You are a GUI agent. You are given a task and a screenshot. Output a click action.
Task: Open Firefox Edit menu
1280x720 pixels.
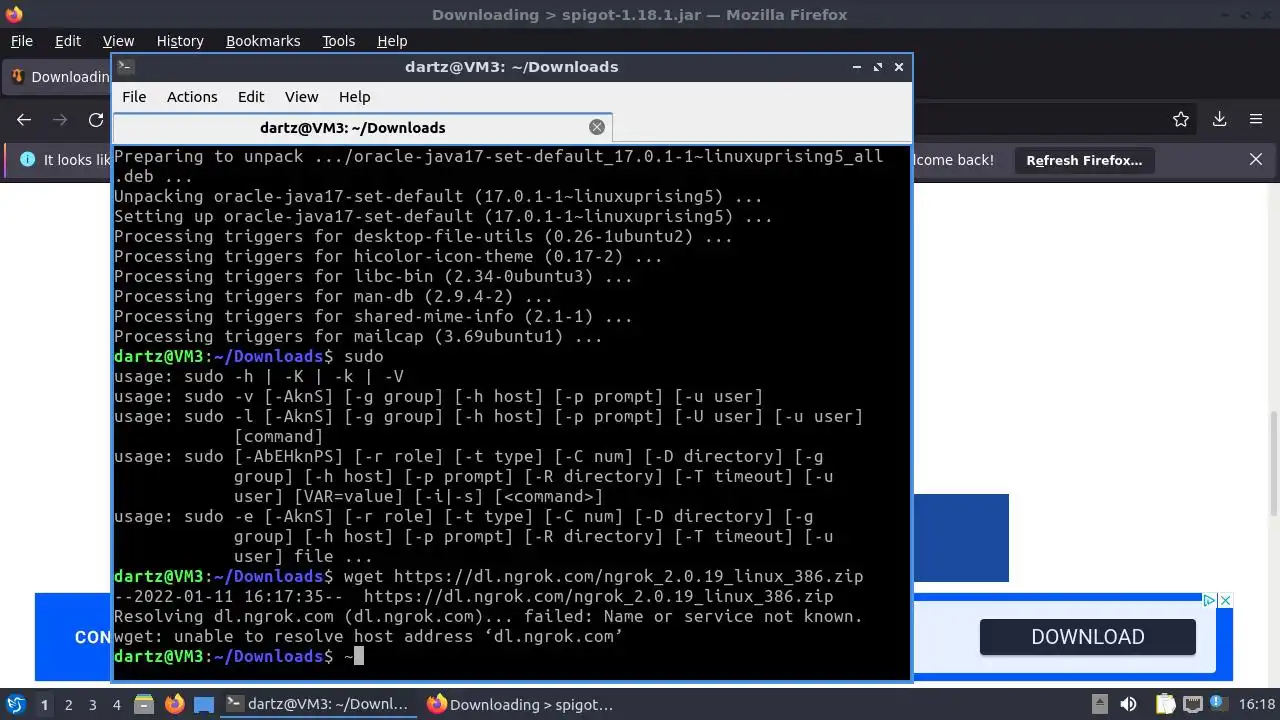68,41
